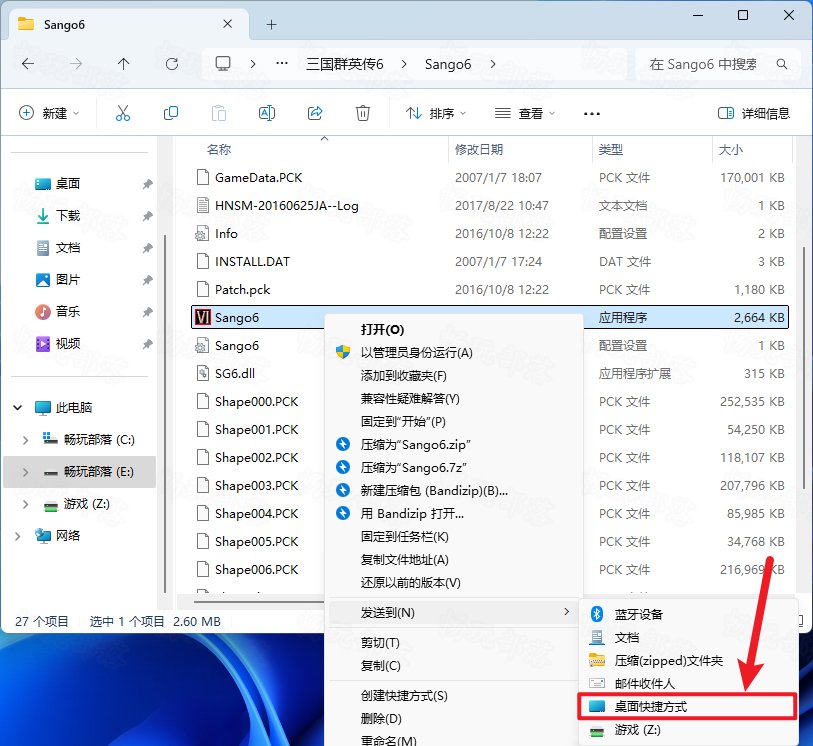Expand the 游戏 (Z:) drive node
The height and width of the screenshot is (746, 813).
pos(25,504)
